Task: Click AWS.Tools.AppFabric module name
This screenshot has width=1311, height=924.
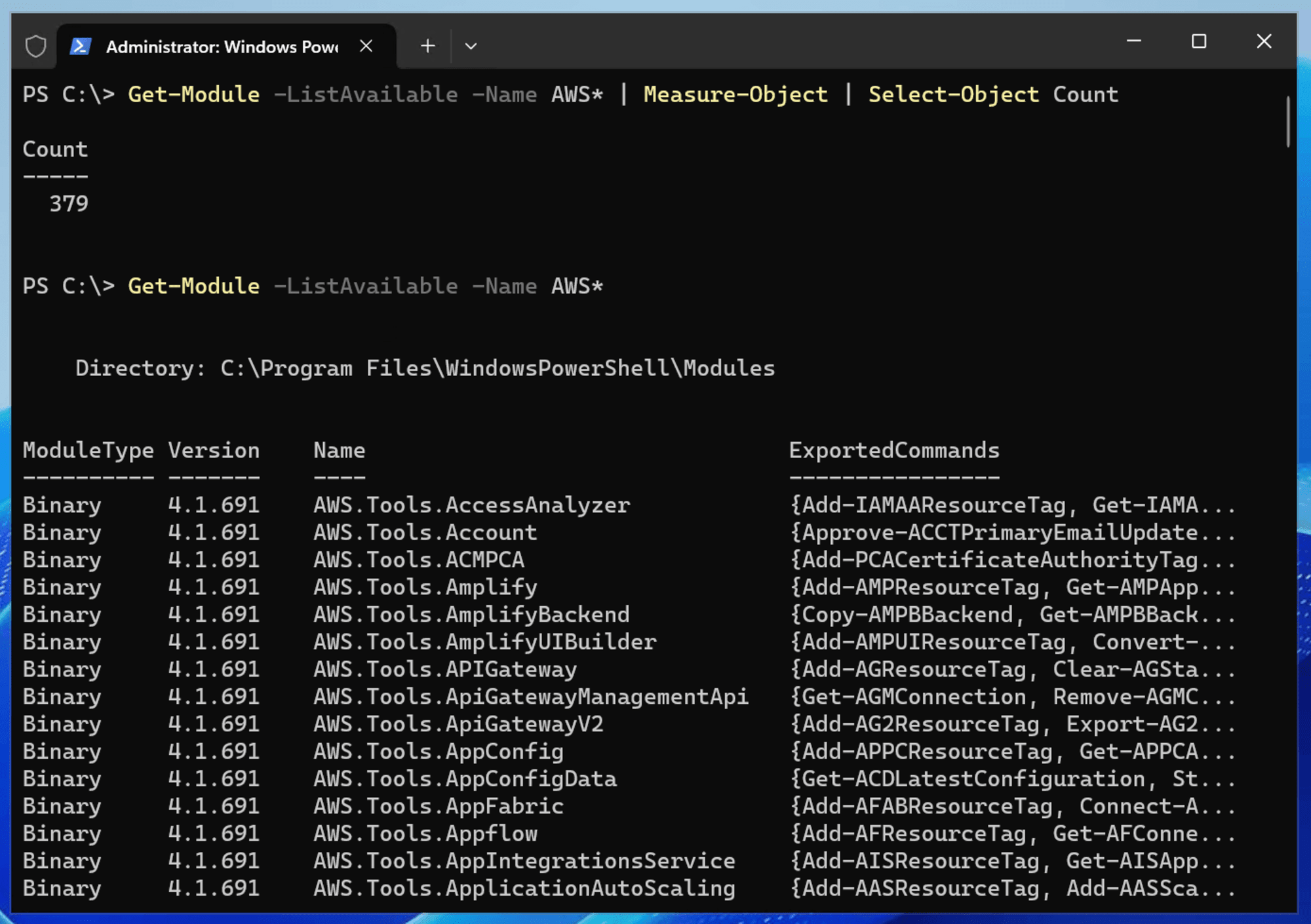Action: coord(438,807)
